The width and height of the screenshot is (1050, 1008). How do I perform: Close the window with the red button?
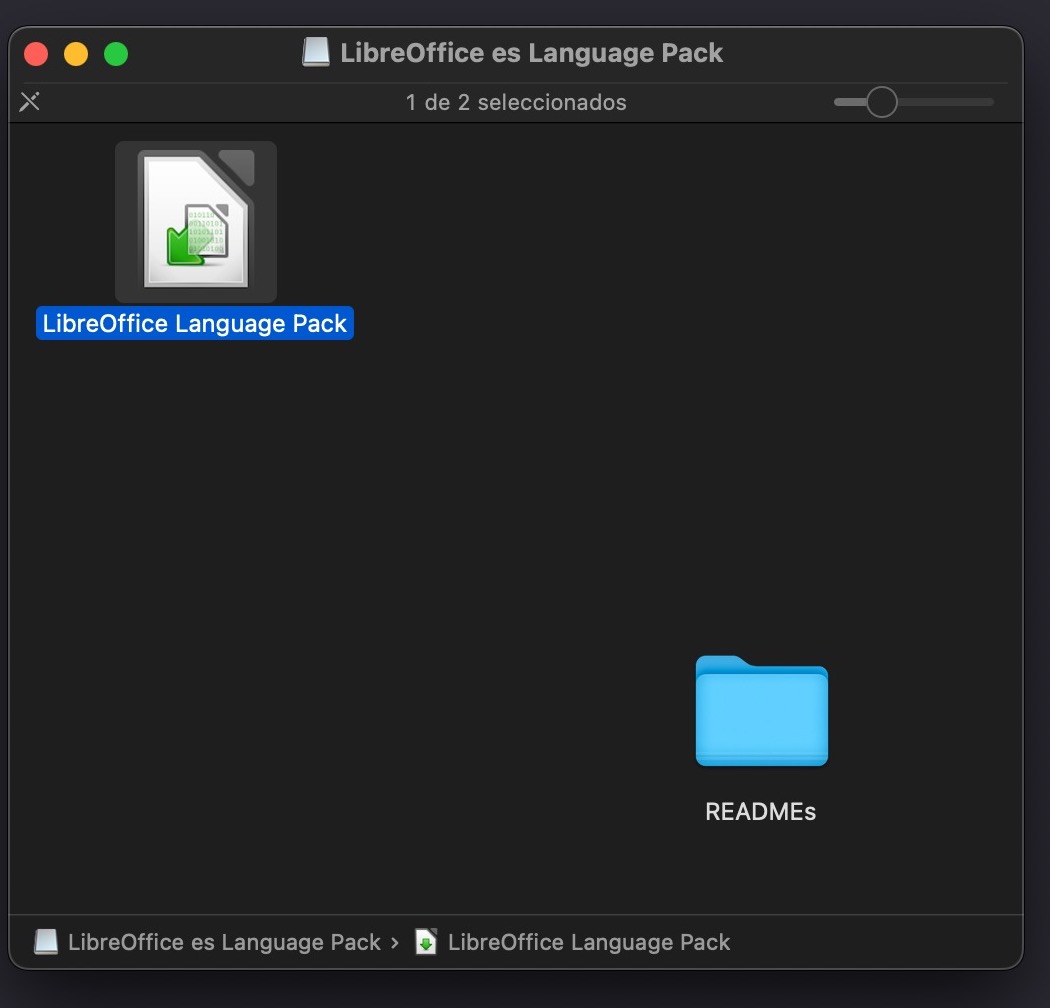pos(36,54)
